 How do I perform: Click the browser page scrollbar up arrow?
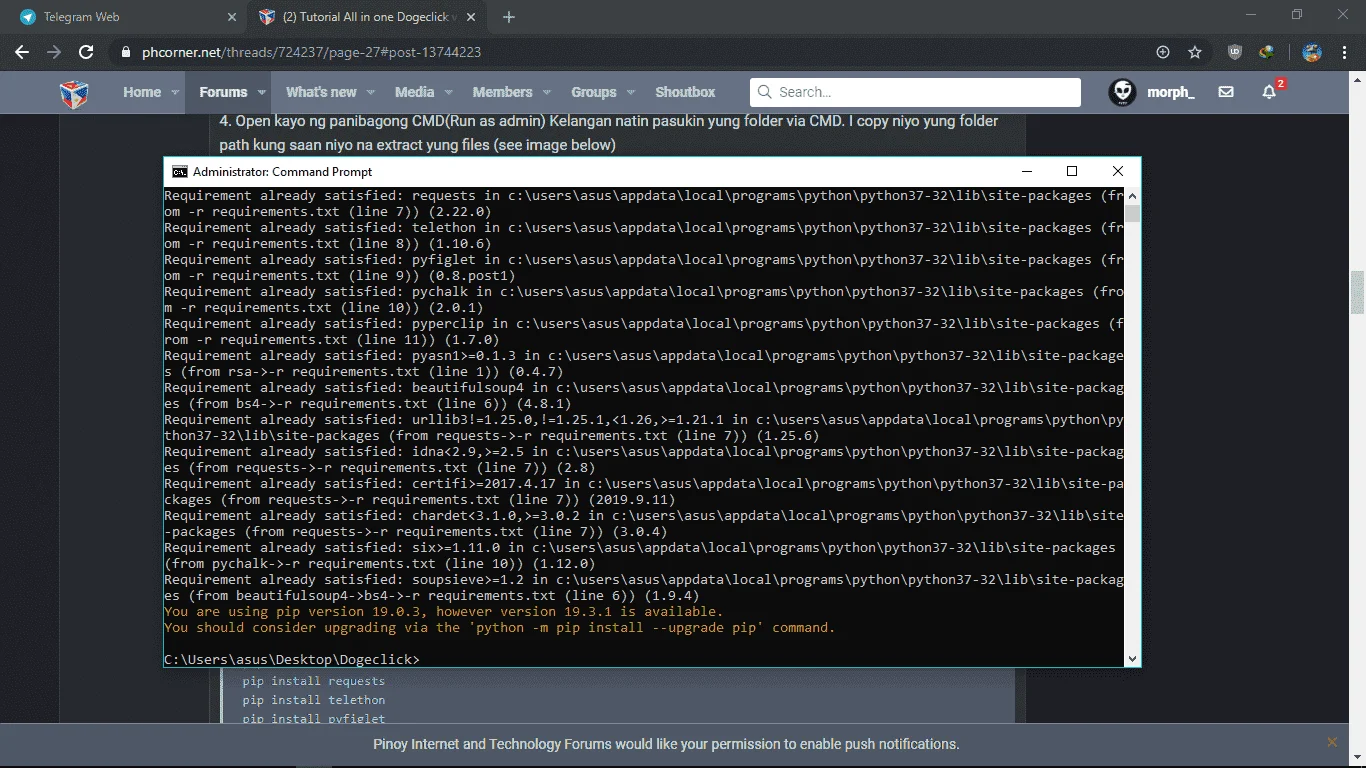(x=1358, y=79)
